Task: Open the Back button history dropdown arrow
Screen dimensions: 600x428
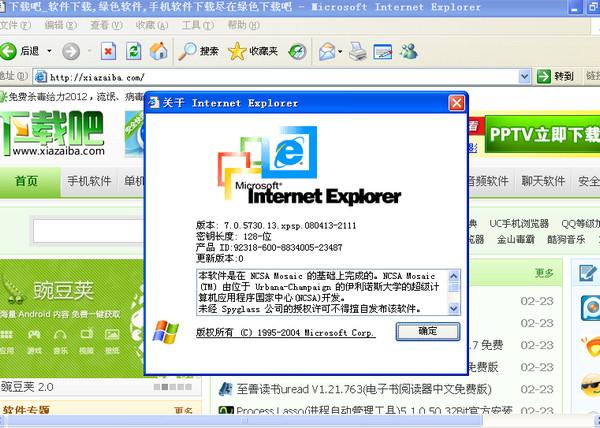Action: (x=49, y=51)
